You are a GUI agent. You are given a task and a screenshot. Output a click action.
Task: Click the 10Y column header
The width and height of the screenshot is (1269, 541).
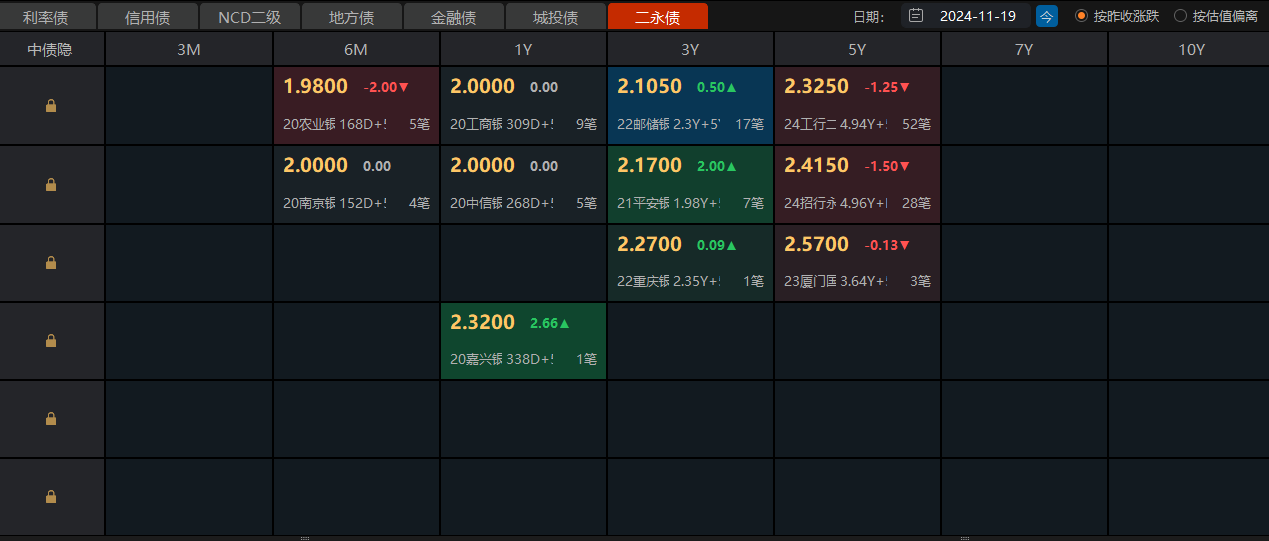point(1191,49)
